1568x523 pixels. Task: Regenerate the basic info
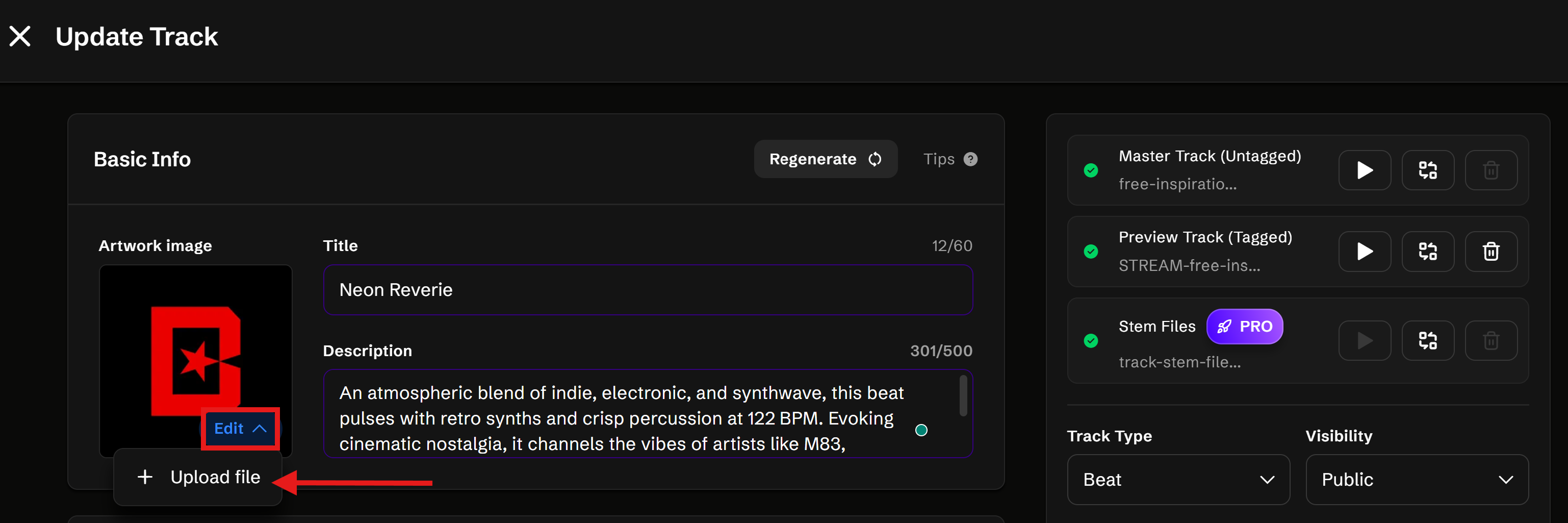825,160
